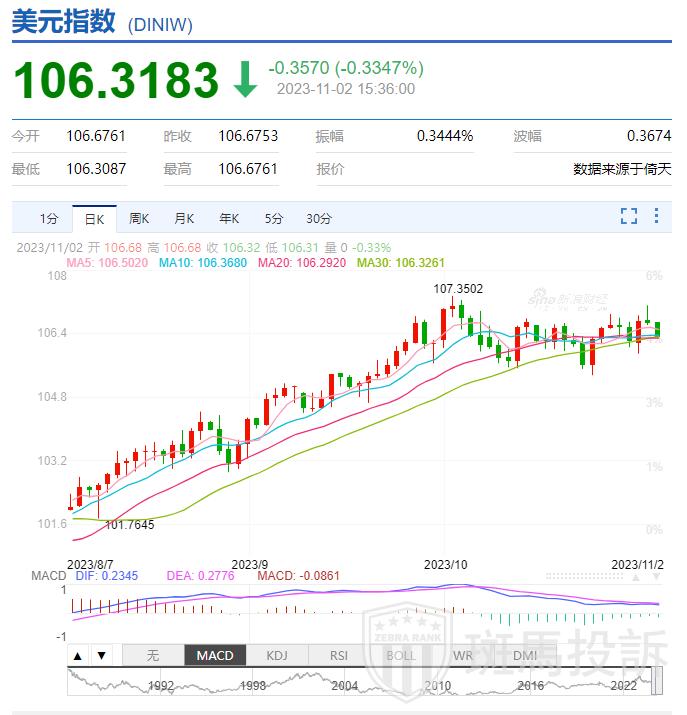Select the 周K weekly chart tab
The height and width of the screenshot is (715, 687).
point(139,218)
